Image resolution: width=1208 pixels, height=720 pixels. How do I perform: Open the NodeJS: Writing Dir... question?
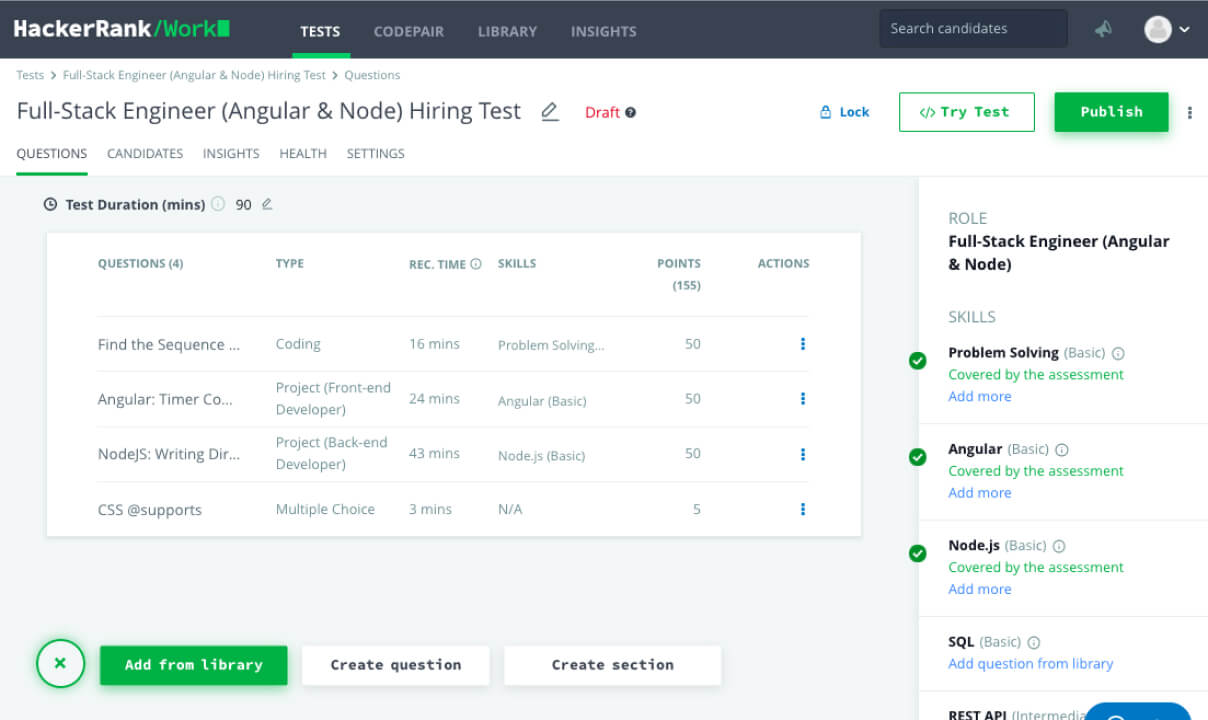point(169,454)
